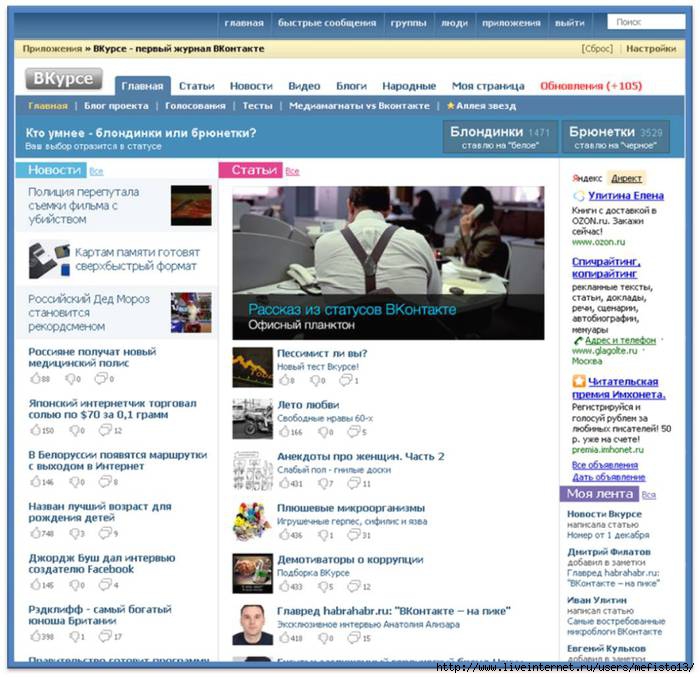Open Обновления (+105) tab
The height and width of the screenshot is (678, 700).
point(591,86)
